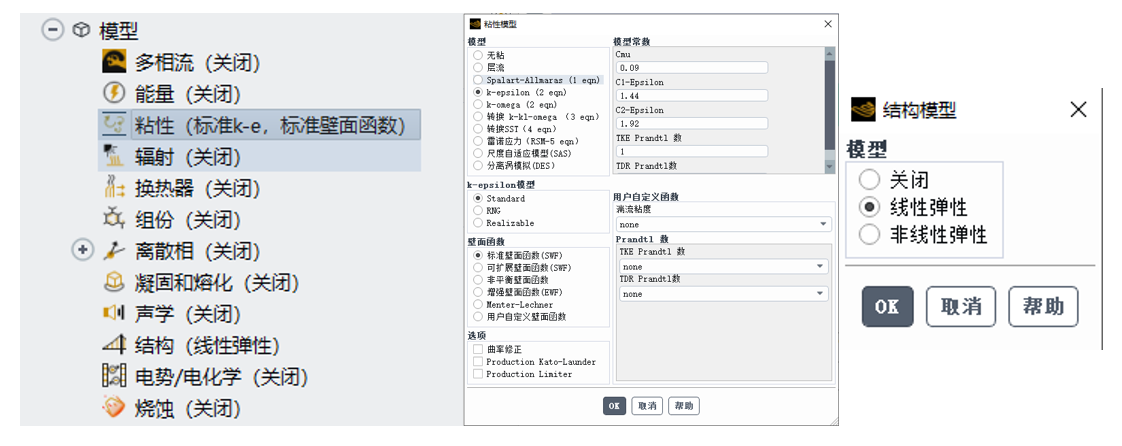Expand the 离散相 tree node
The image size is (1122, 446).
point(83,250)
